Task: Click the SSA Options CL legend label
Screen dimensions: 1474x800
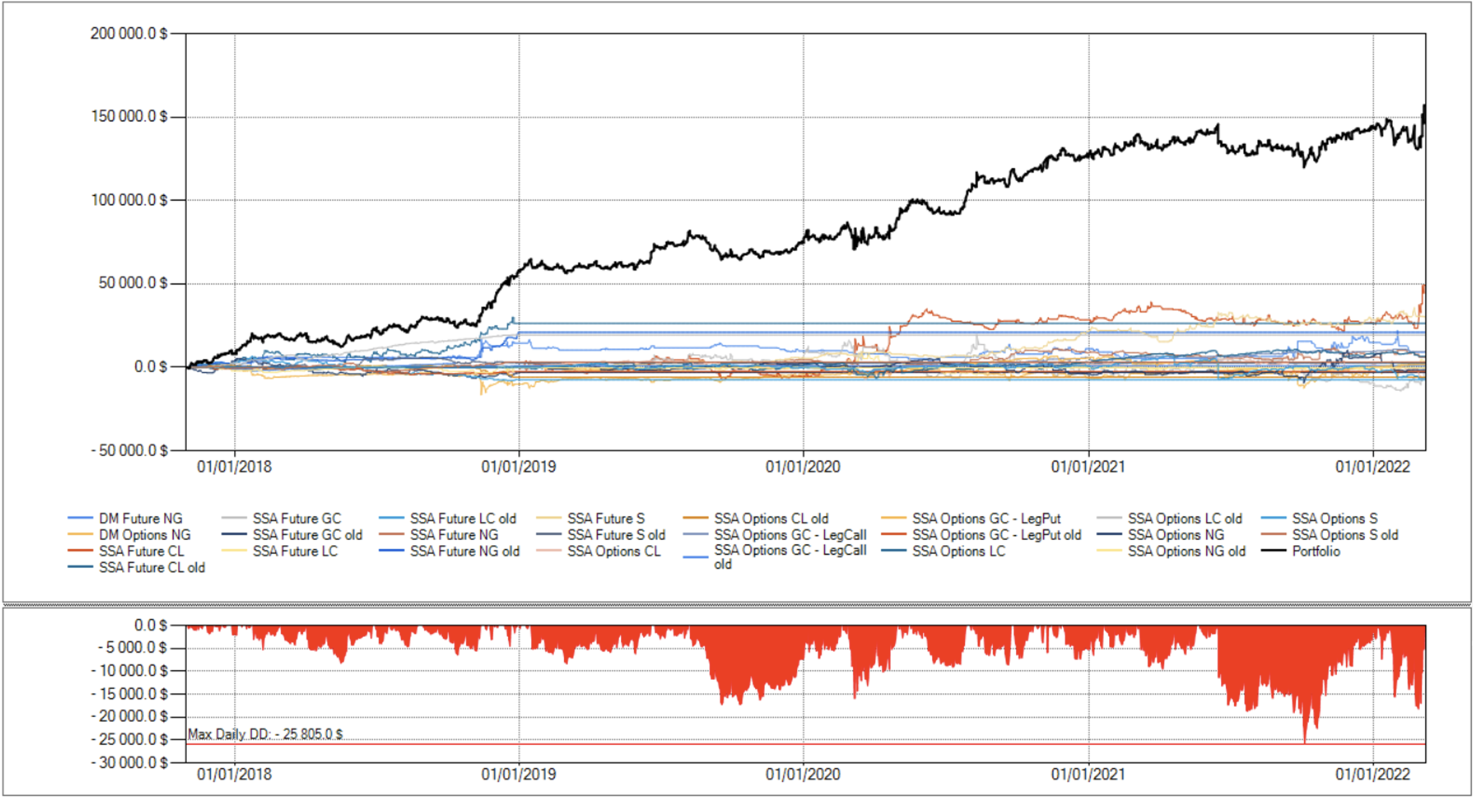Action: [614, 551]
